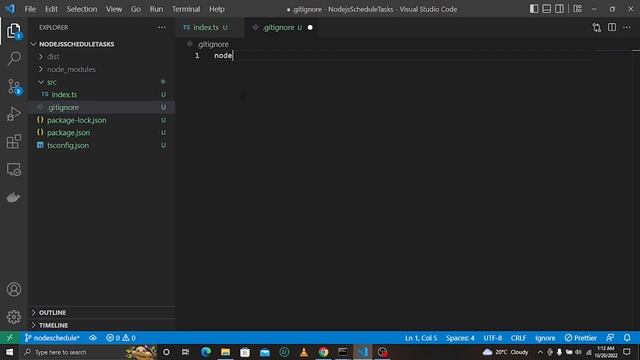Open Run and Debug view icon
This screenshot has width=640, height=360.
pos(14,114)
